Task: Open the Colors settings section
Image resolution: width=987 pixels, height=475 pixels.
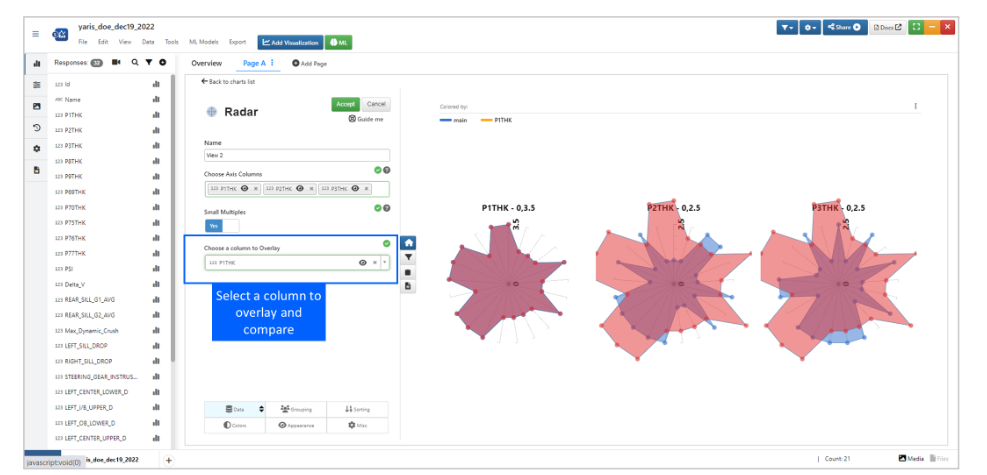Action: click(x=235, y=425)
